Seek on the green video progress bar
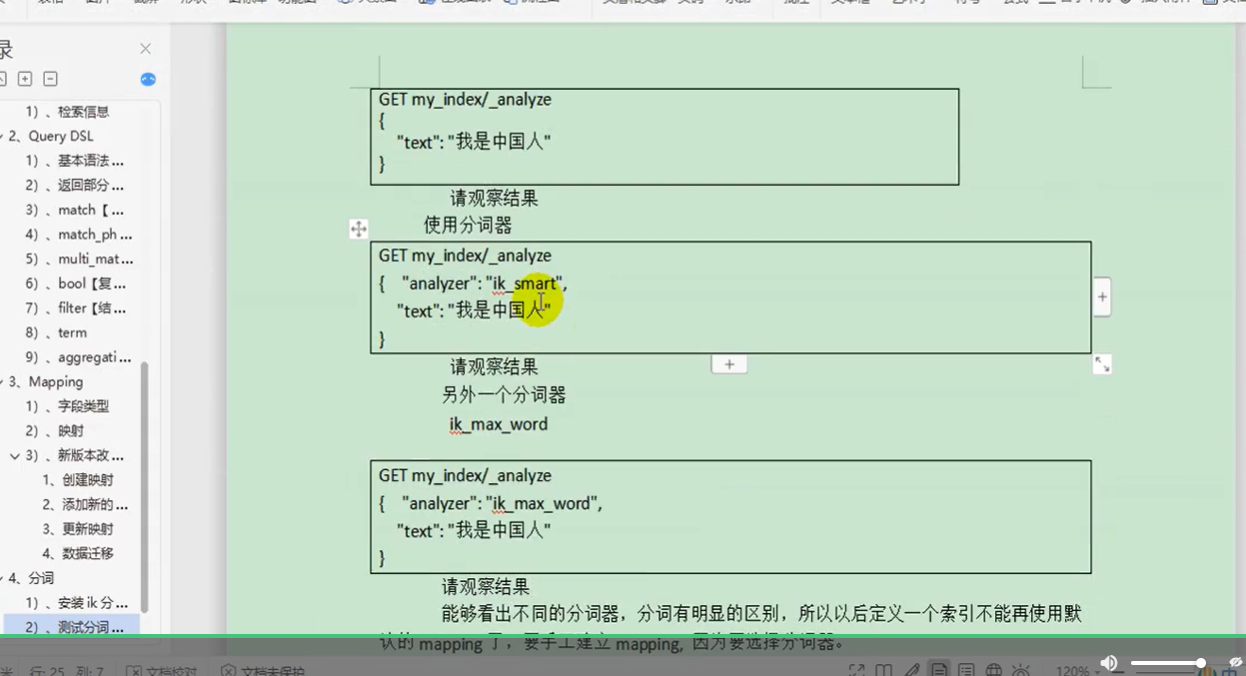1246x676 pixels. (623, 635)
